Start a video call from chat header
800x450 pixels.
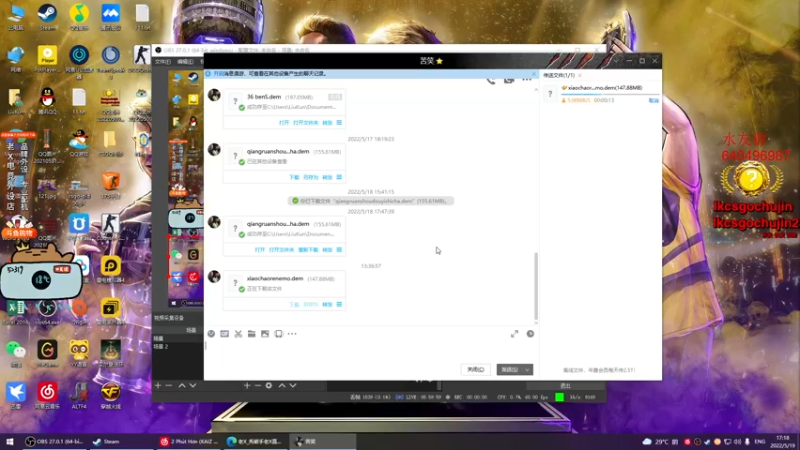(509, 81)
